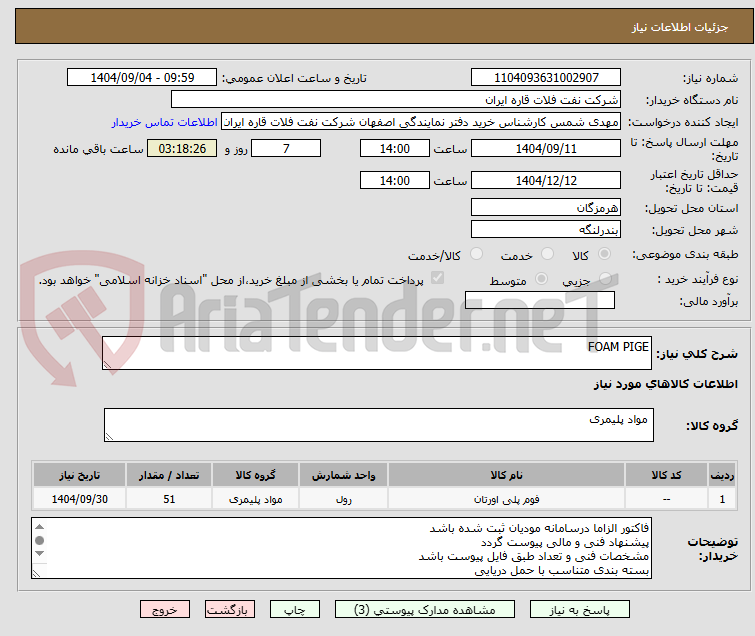755x636 pixels.
Task: Select the کالا/خدمت radio button
Action: [x=476, y=254]
